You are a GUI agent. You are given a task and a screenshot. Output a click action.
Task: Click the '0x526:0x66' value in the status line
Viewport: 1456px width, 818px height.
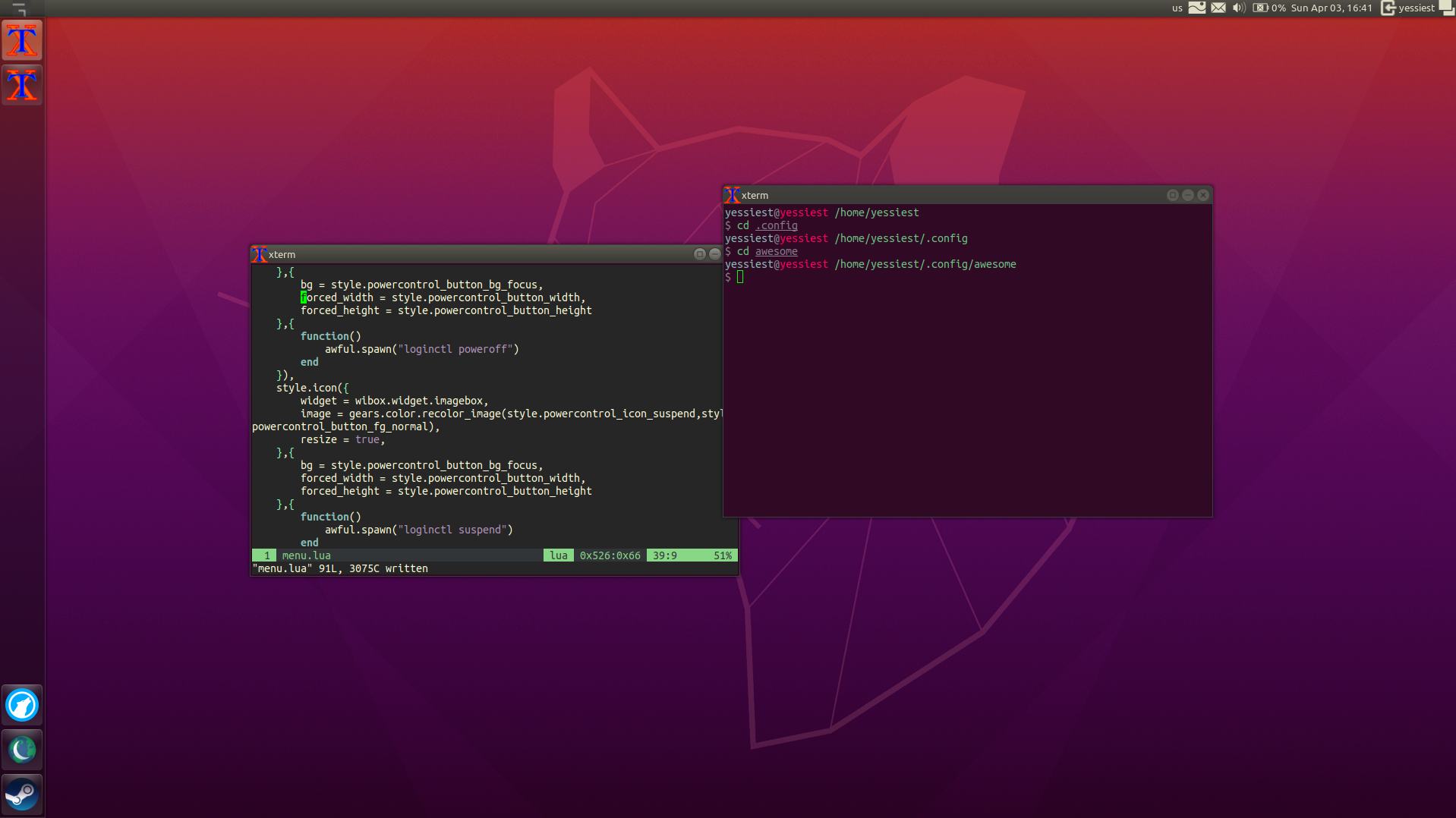(610, 555)
